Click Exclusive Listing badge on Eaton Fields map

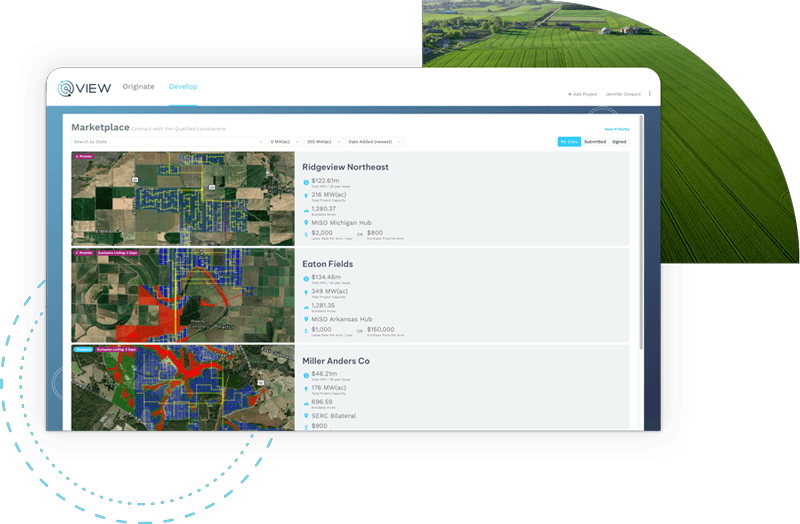117,253
